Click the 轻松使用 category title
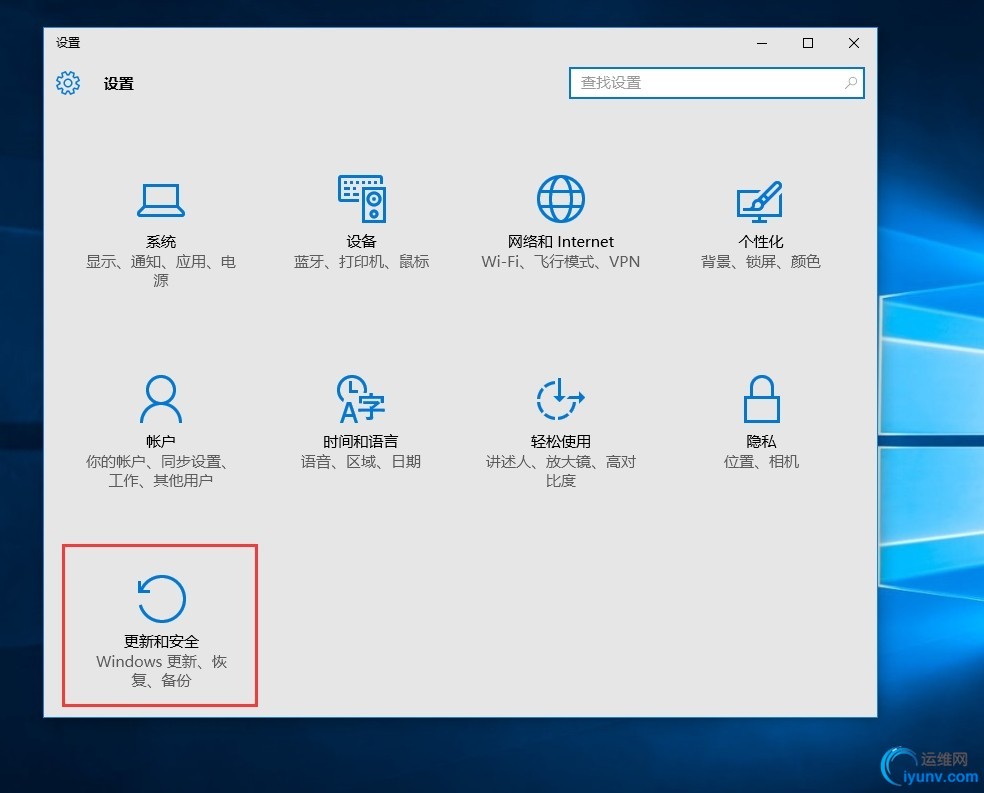Viewport: 984px width, 793px height. coord(560,441)
